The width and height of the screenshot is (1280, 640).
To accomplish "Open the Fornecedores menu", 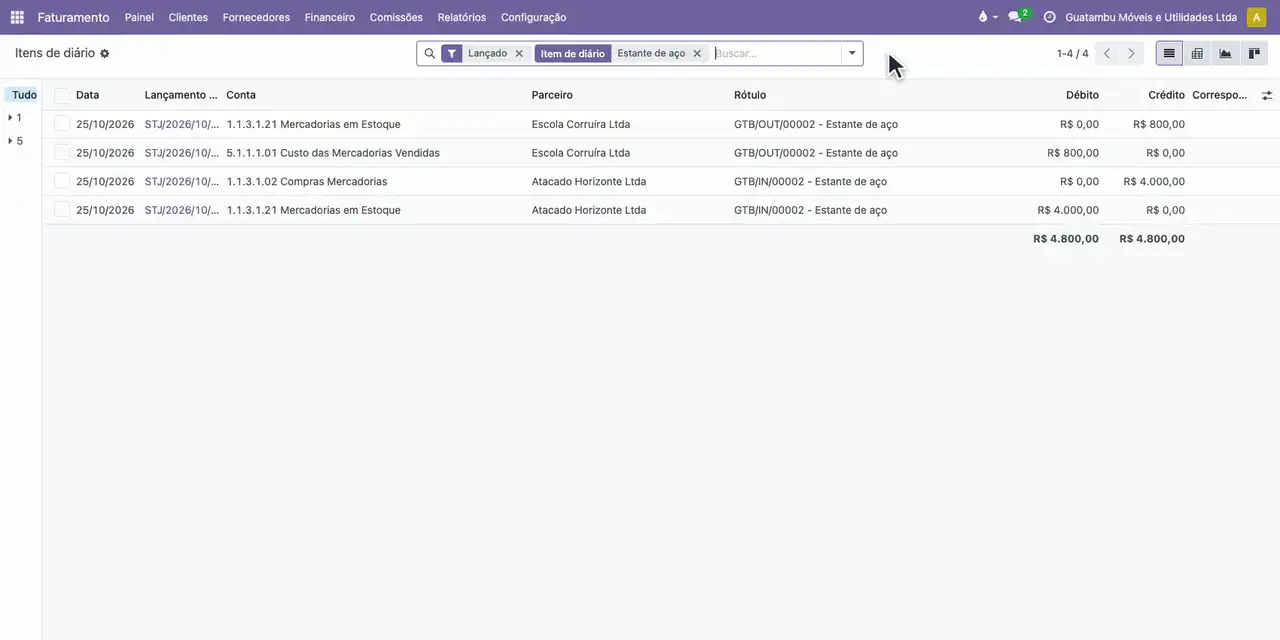I will tap(256, 17).
